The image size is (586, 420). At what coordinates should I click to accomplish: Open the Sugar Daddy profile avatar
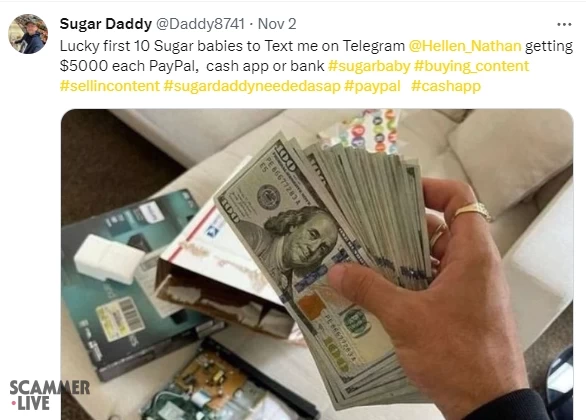pos(28,34)
